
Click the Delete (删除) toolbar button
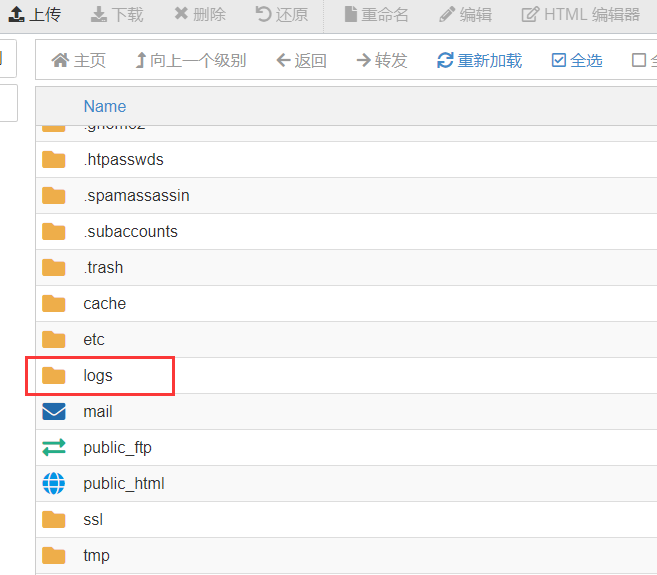pyautogui.click(x=199, y=15)
